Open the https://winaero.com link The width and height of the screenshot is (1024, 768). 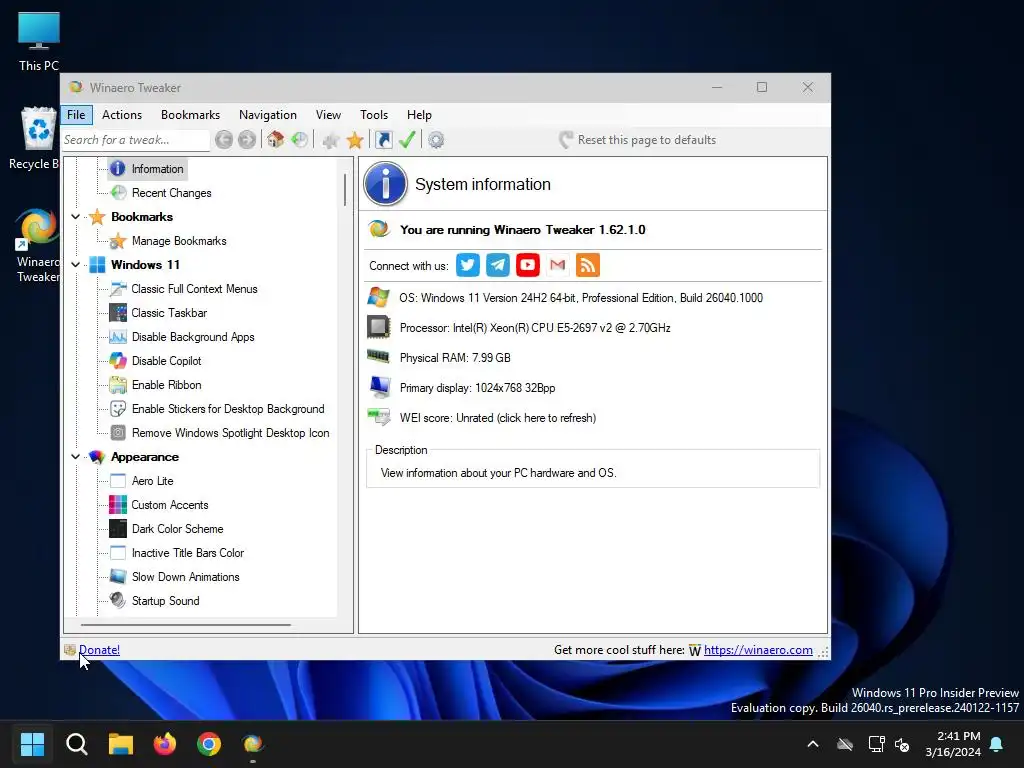[x=758, y=650]
